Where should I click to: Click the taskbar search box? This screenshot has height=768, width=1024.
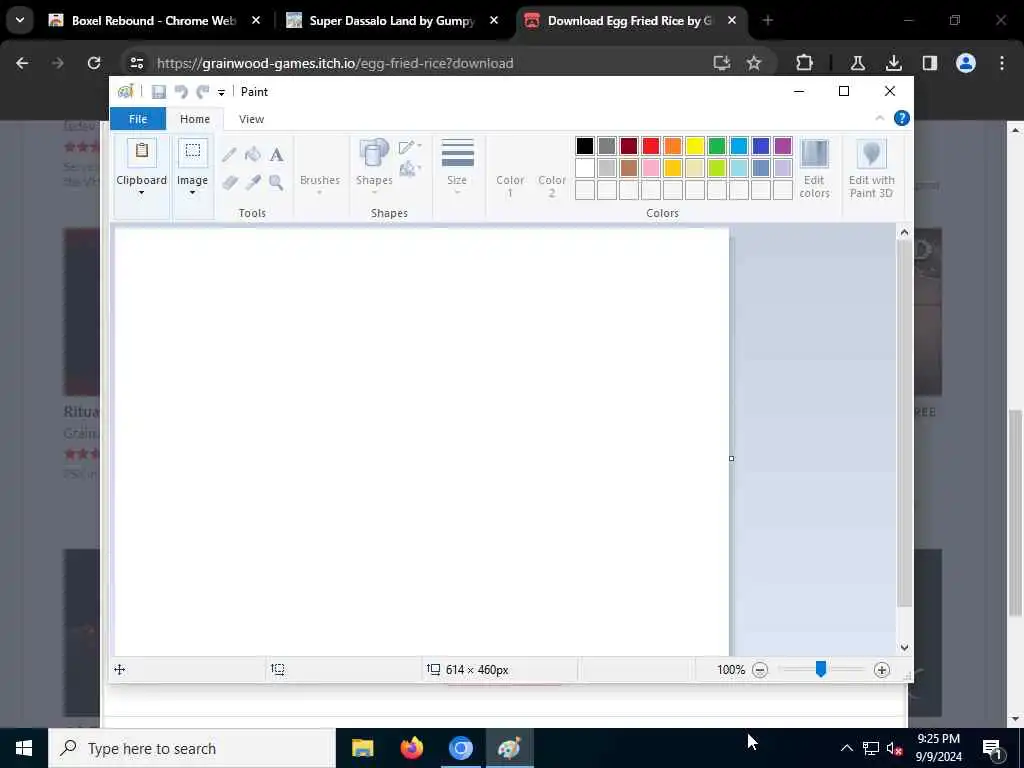(191, 748)
